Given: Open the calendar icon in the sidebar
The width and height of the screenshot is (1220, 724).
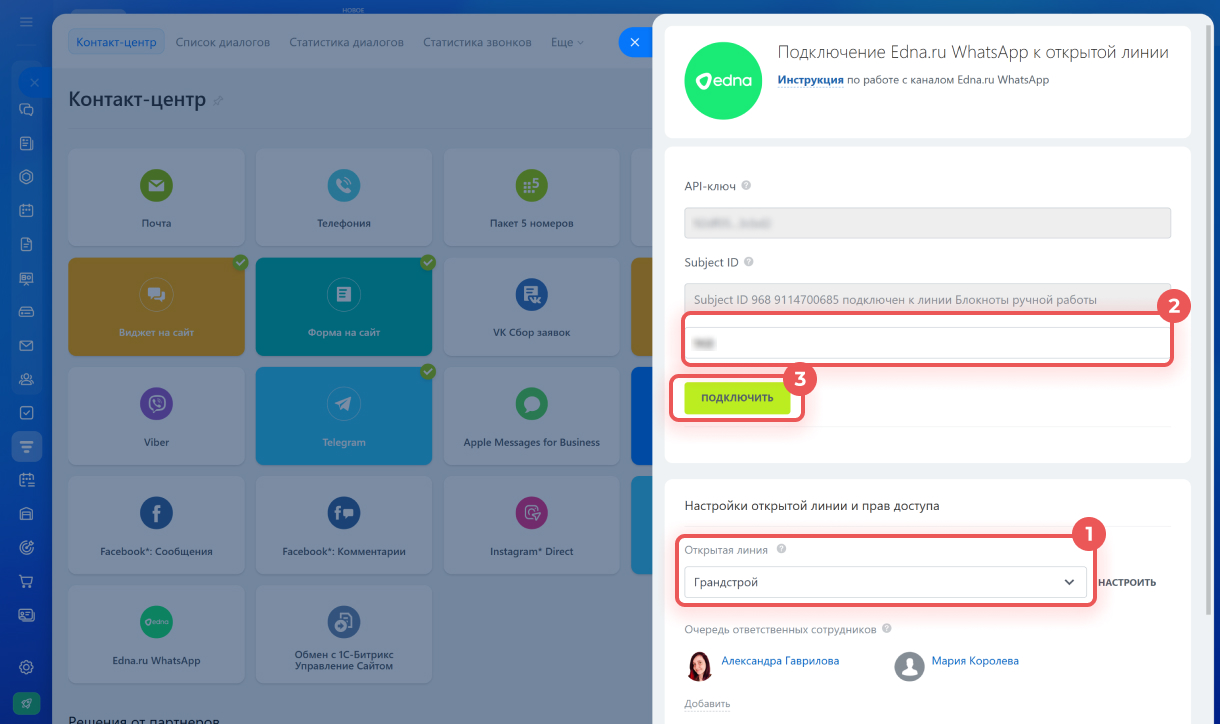Looking at the screenshot, I should (27, 211).
